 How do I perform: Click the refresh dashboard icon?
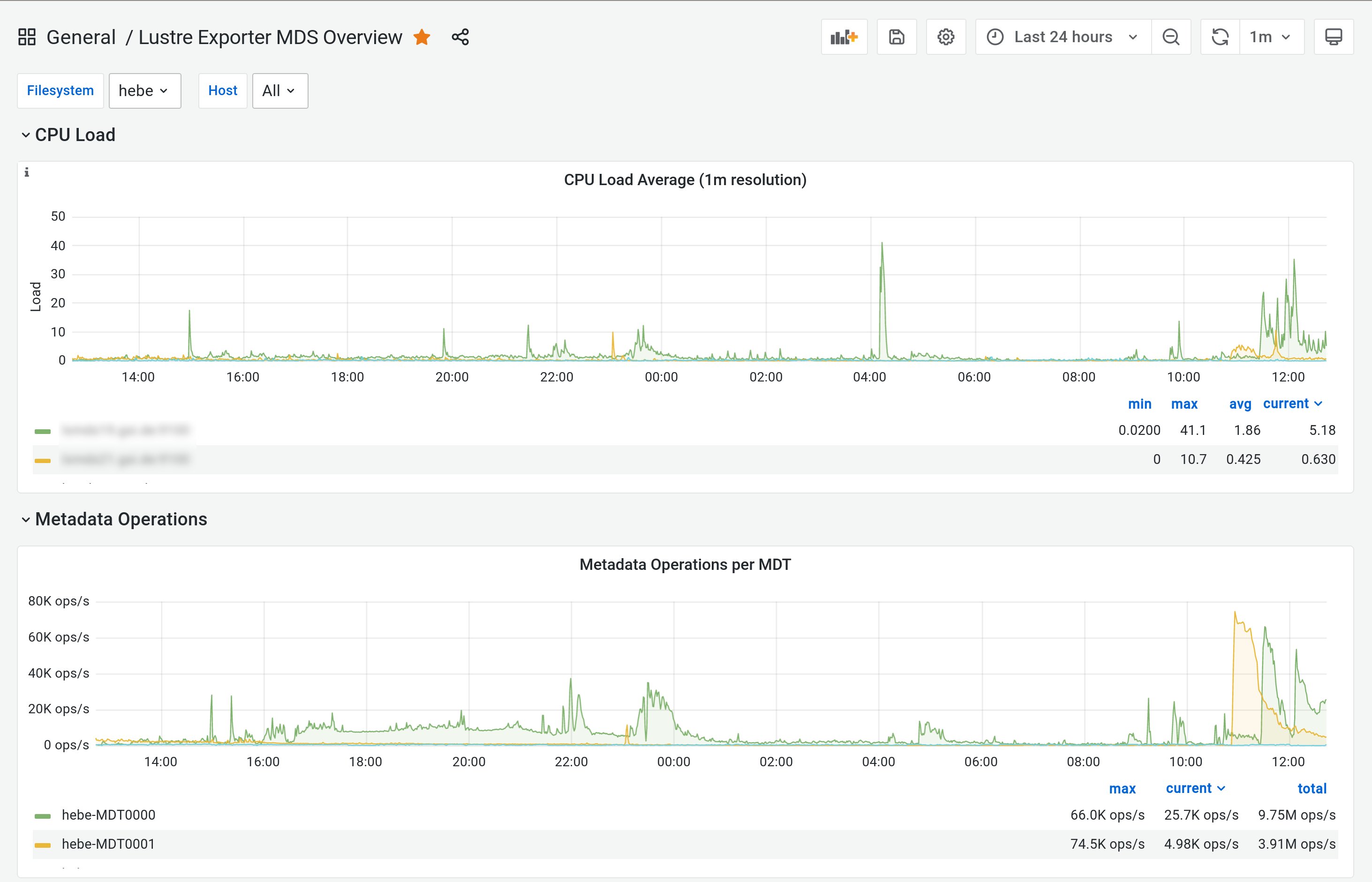(x=1220, y=37)
